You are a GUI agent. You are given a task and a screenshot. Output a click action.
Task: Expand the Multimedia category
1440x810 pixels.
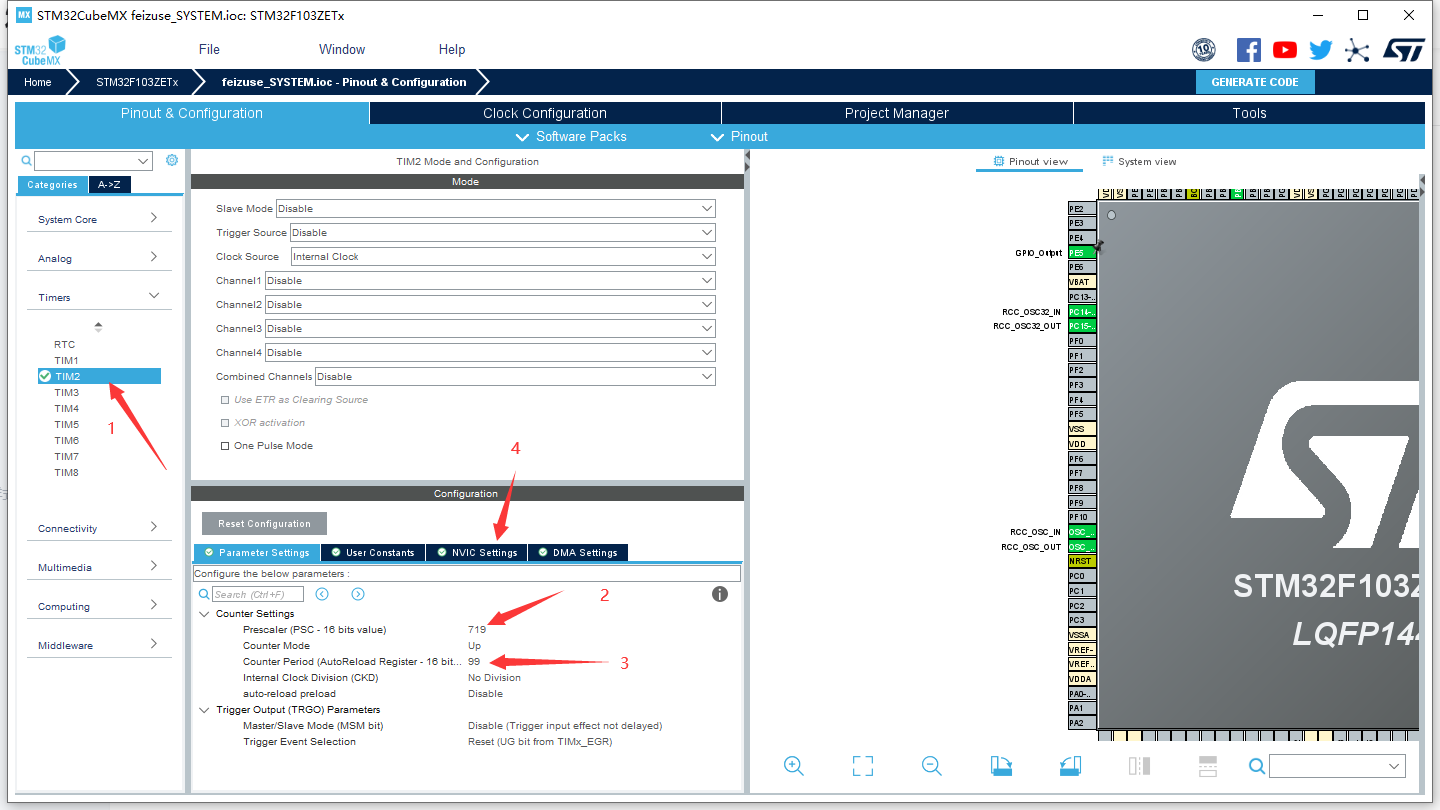(98, 567)
